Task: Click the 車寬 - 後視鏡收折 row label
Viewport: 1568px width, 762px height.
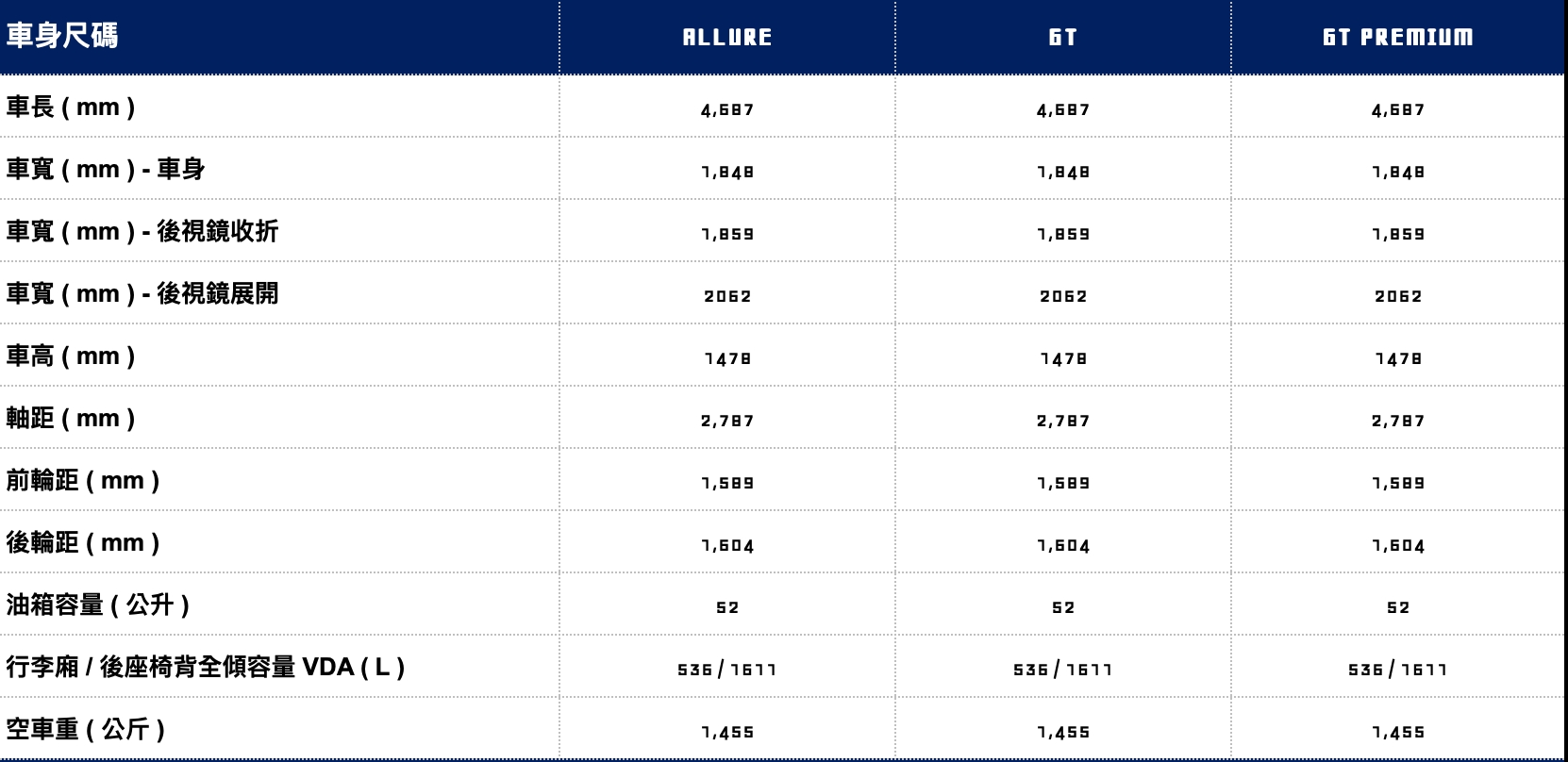Action: click(142, 231)
